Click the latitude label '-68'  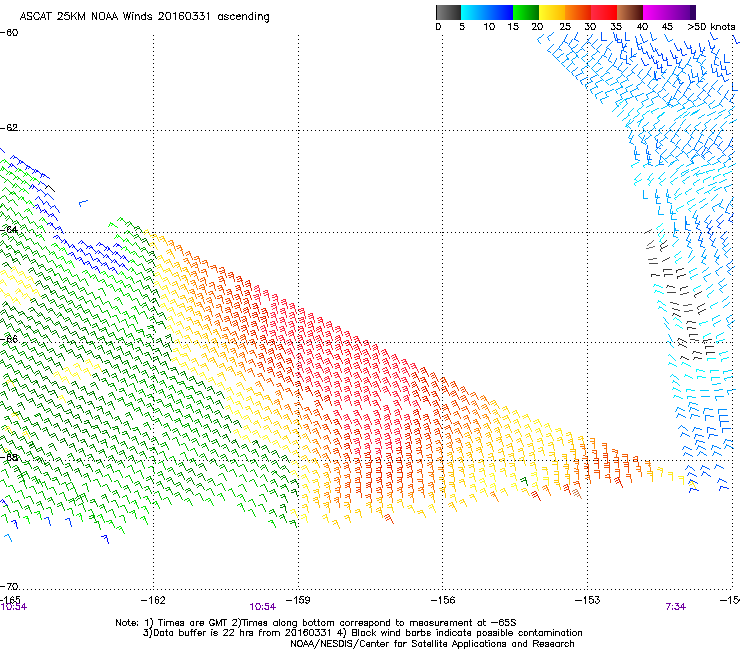[9, 457]
